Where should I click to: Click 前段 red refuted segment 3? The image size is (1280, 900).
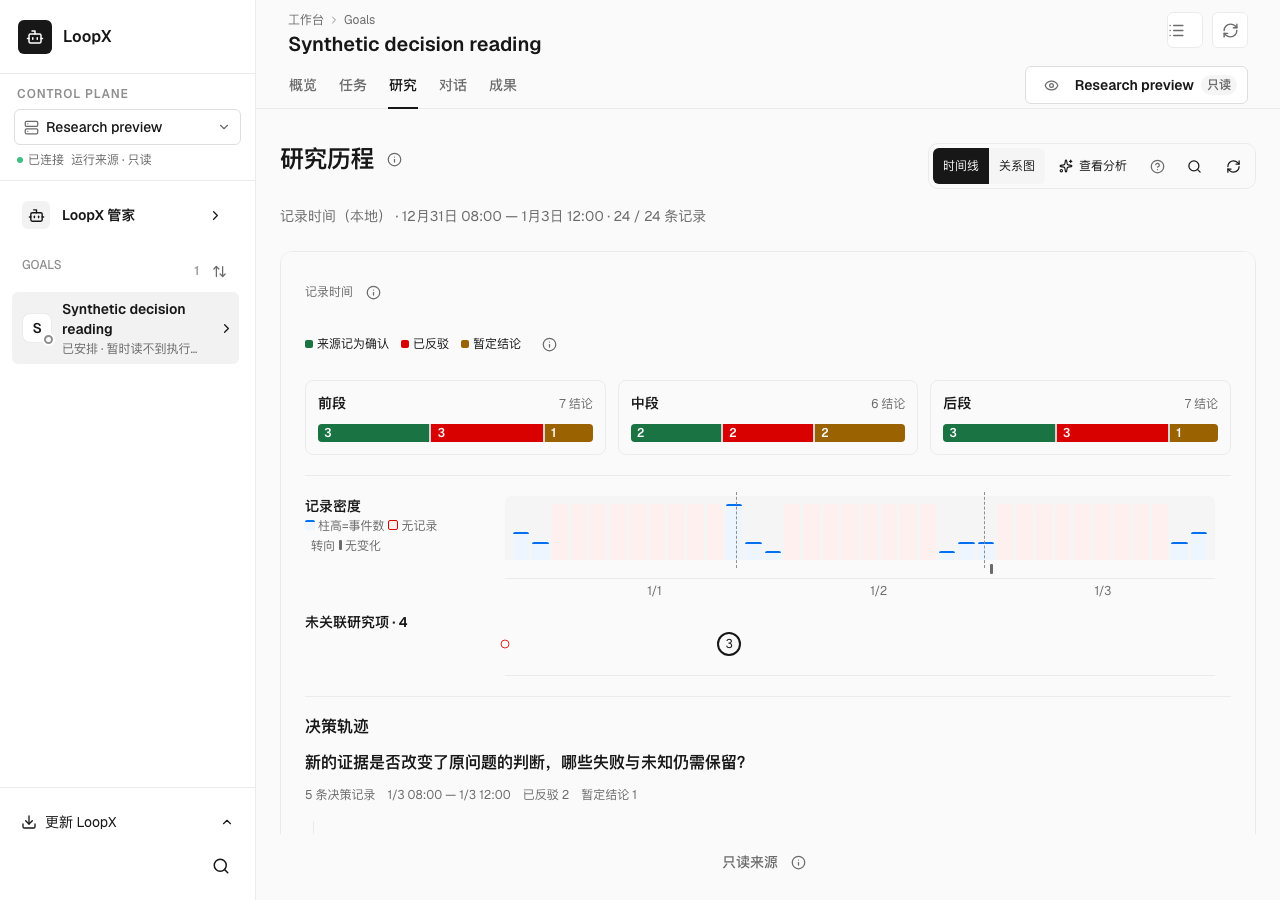click(x=487, y=433)
